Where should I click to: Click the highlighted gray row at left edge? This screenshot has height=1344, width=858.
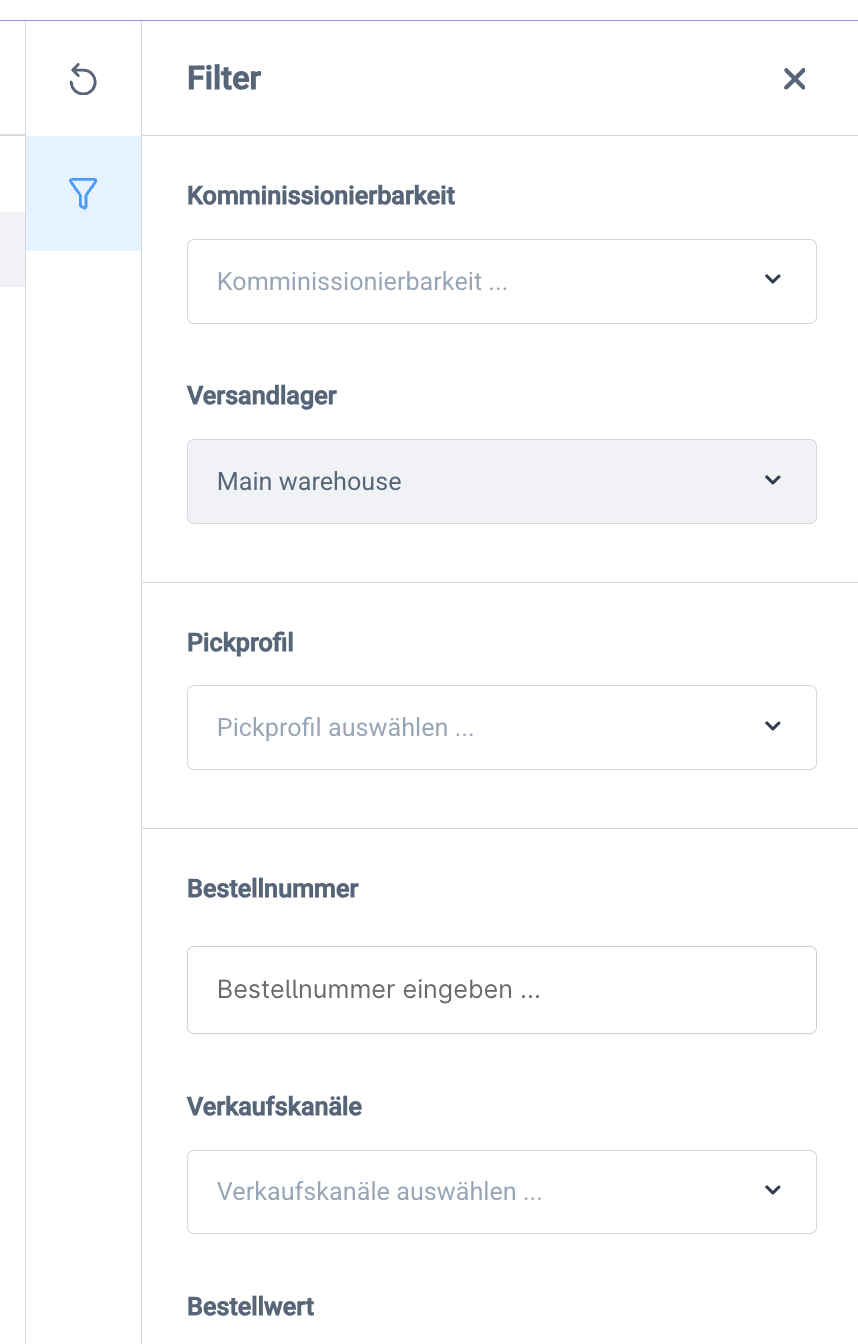12,249
